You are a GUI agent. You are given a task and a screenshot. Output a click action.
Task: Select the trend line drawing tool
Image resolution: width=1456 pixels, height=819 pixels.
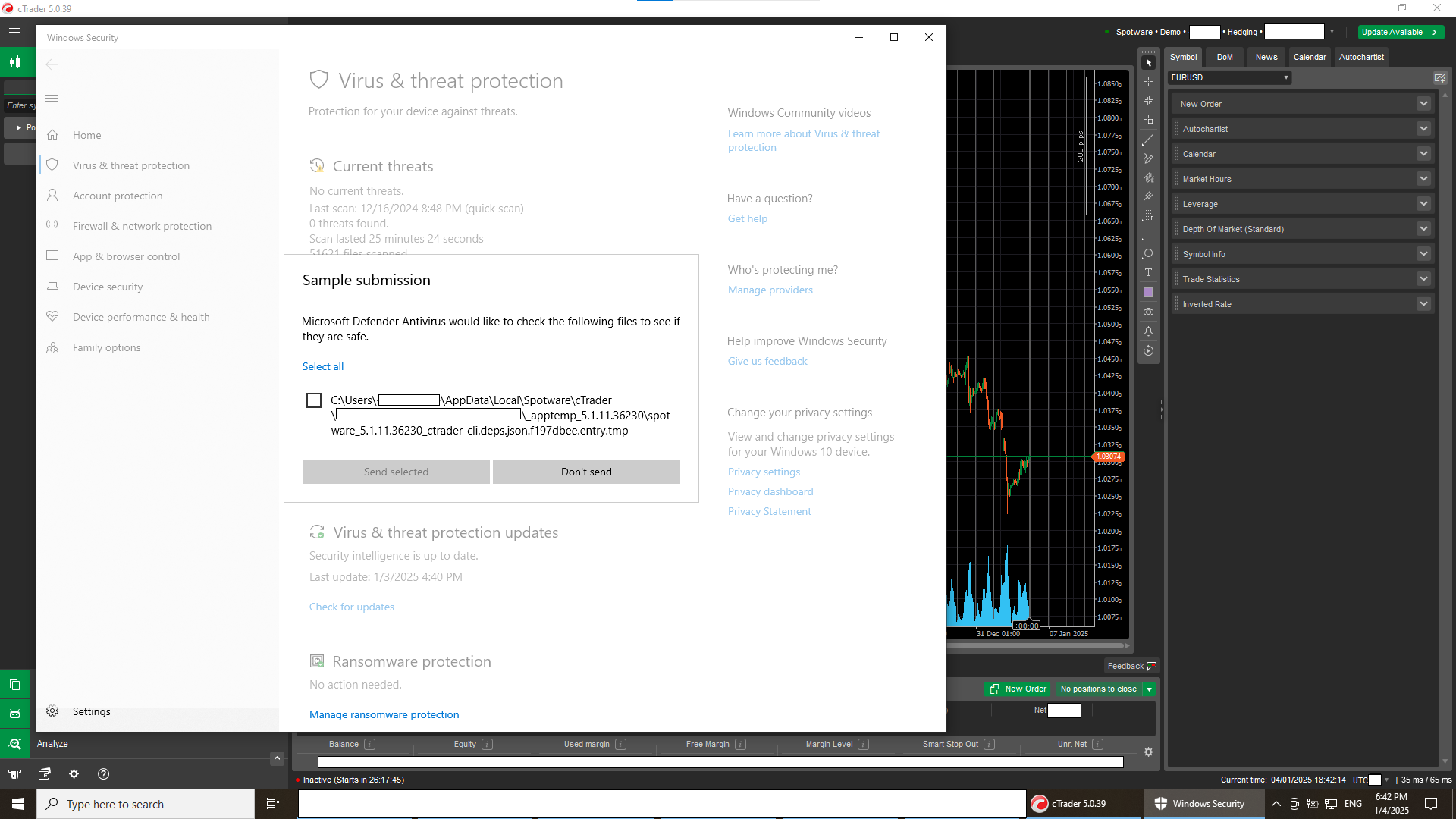pos(1148,140)
